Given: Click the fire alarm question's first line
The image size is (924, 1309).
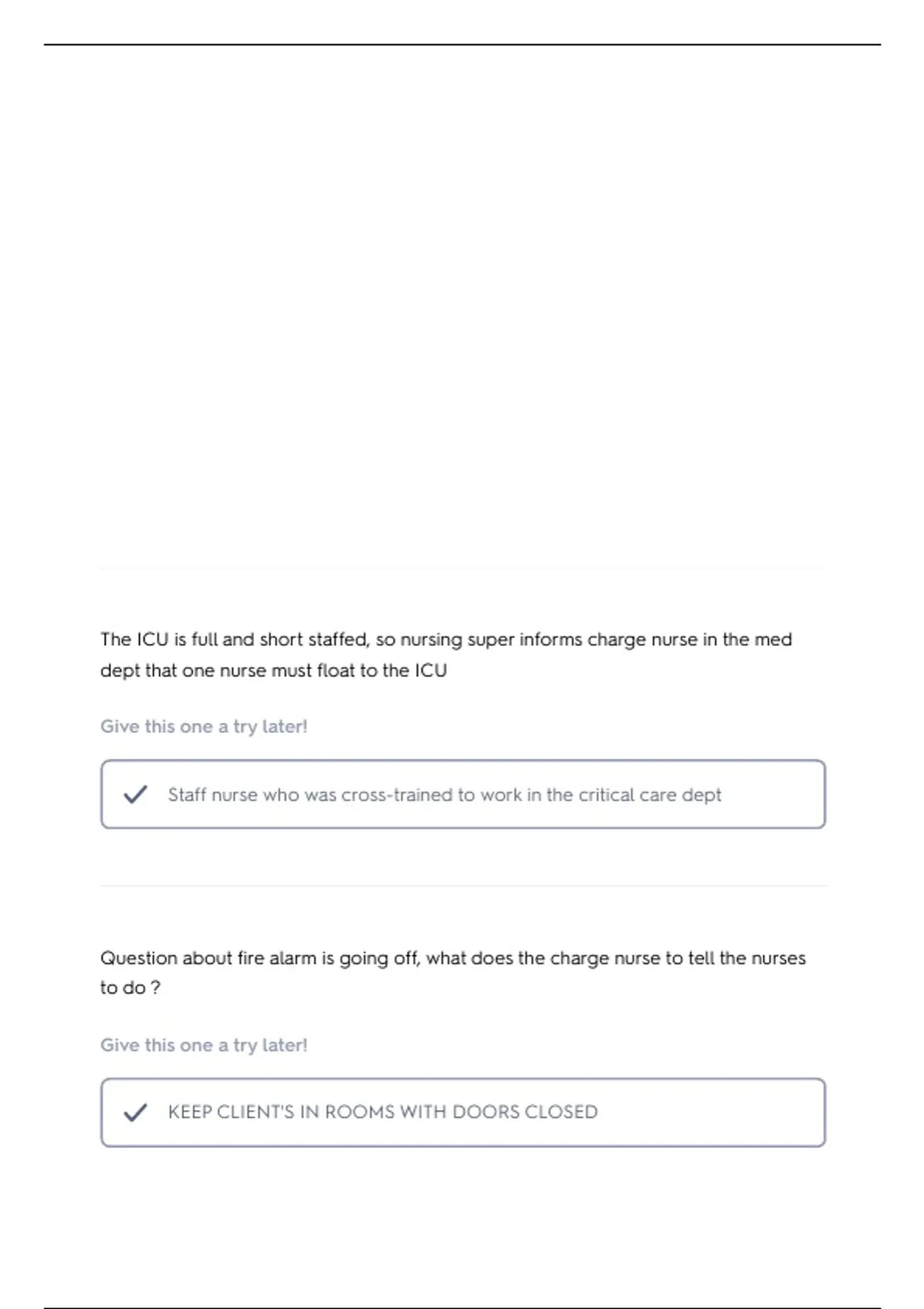Looking at the screenshot, I should [453, 959].
